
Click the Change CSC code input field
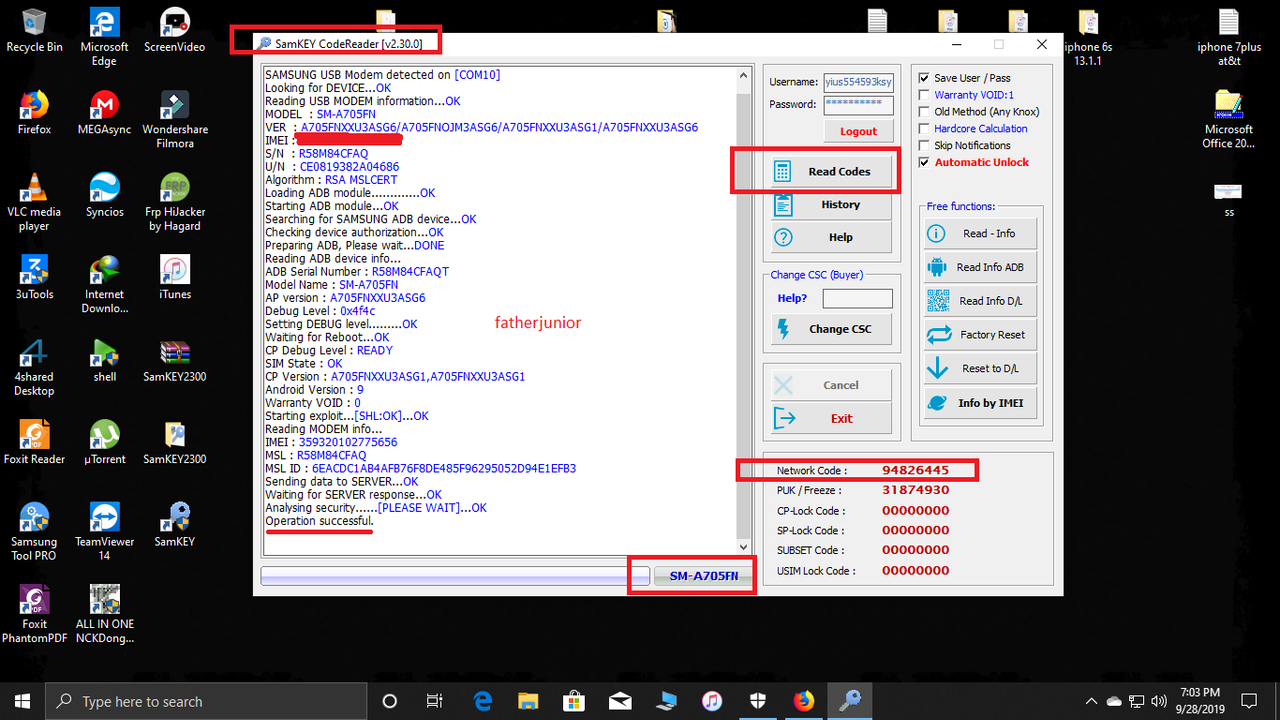[858, 299]
